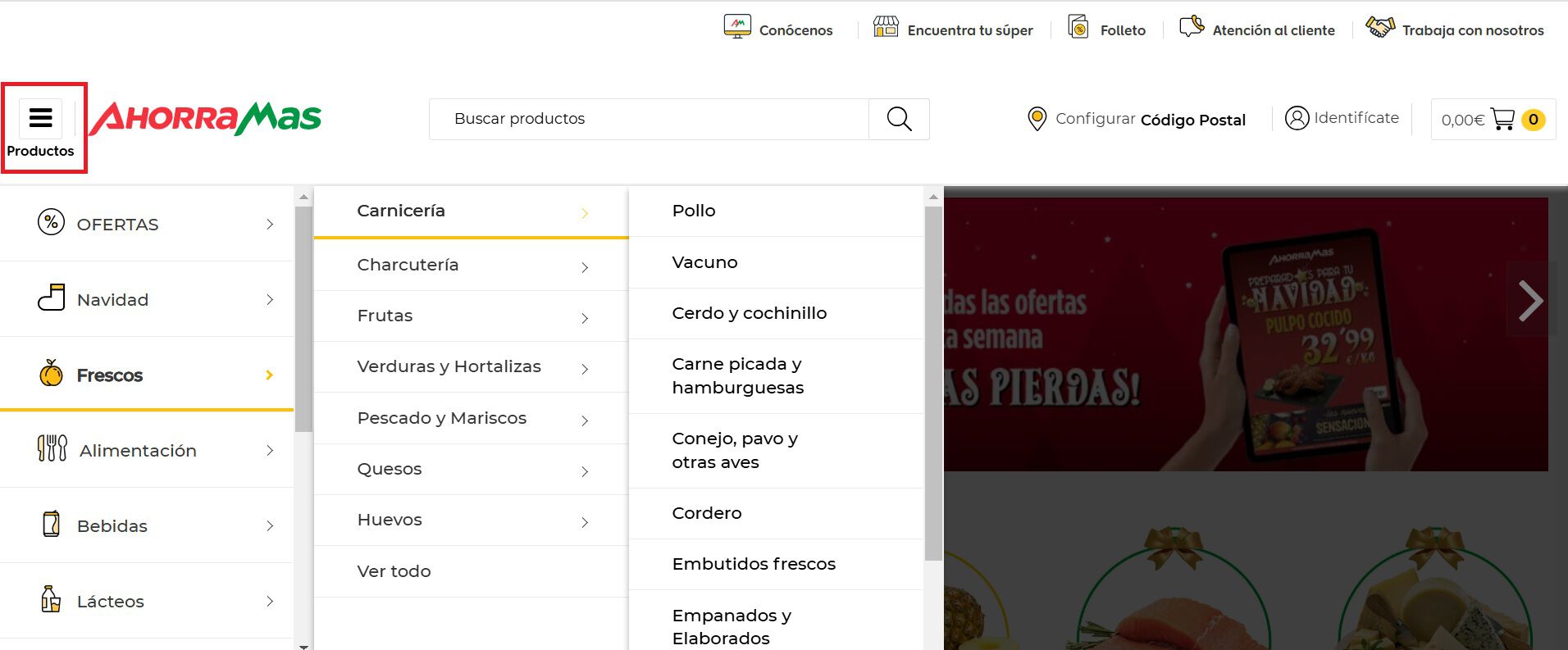Click the Navidad stocking icon
Viewport: 1568px width, 650px height.
pyautogui.click(x=51, y=298)
